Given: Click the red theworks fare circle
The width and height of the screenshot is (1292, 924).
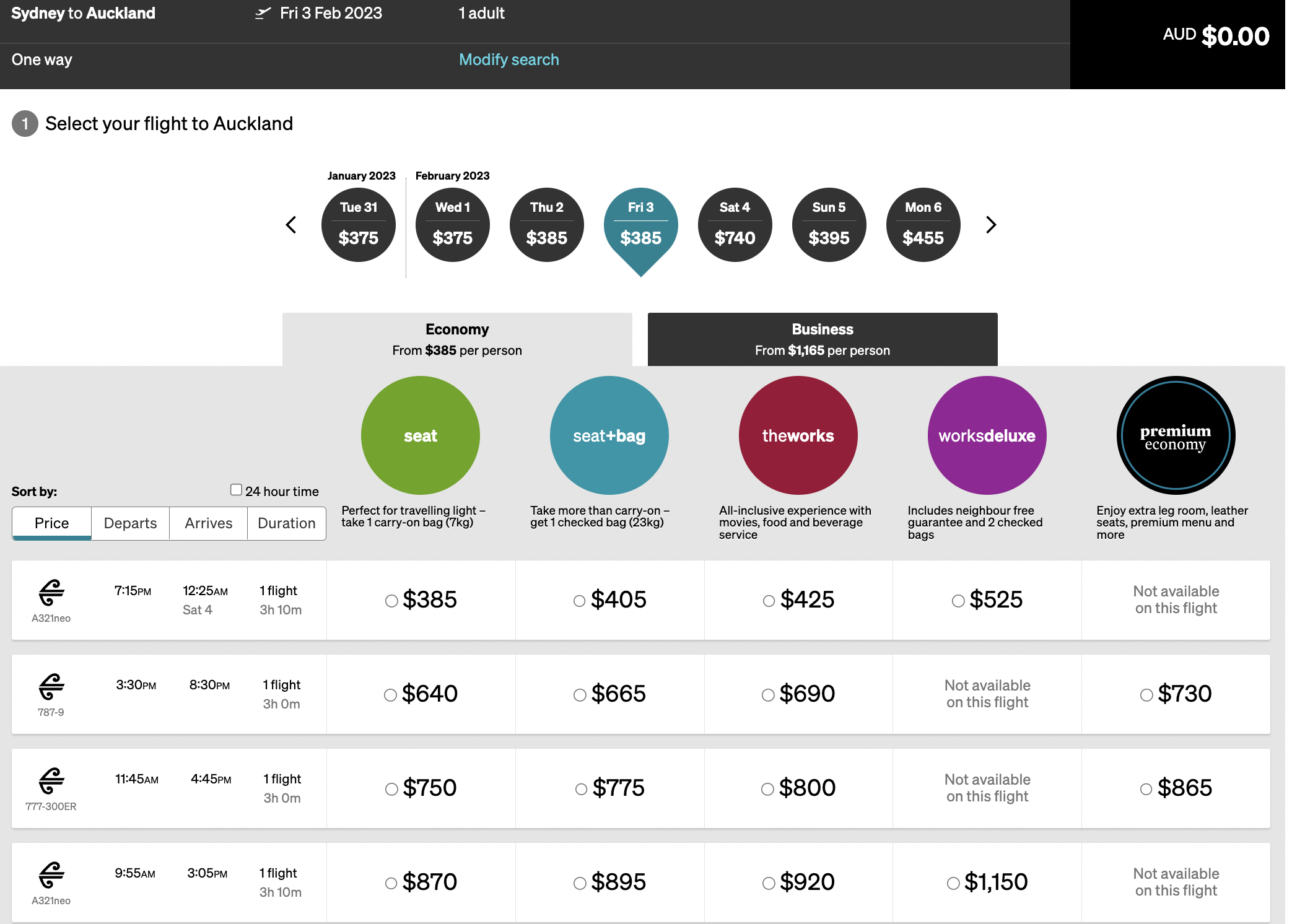Looking at the screenshot, I should [798, 435].
